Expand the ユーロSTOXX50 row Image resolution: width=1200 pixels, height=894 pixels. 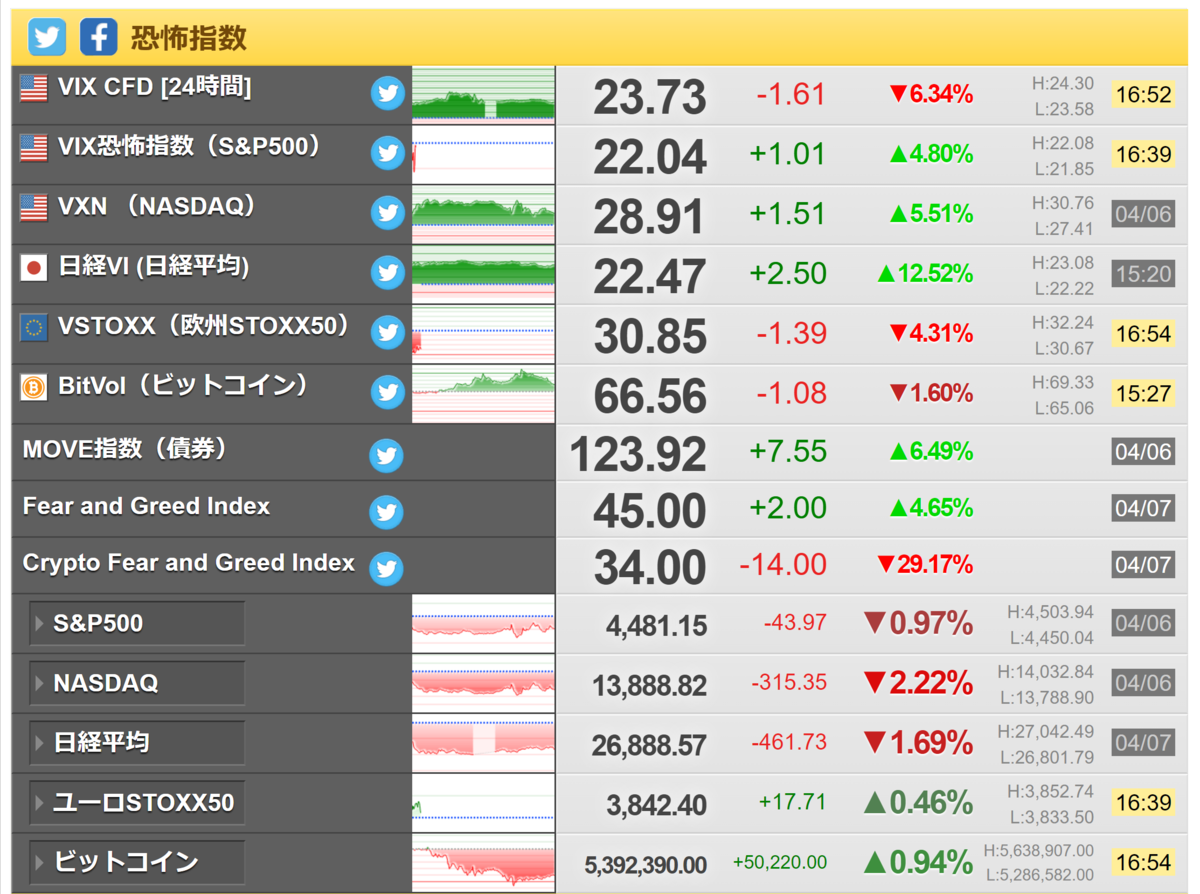(x=137, y=802)
